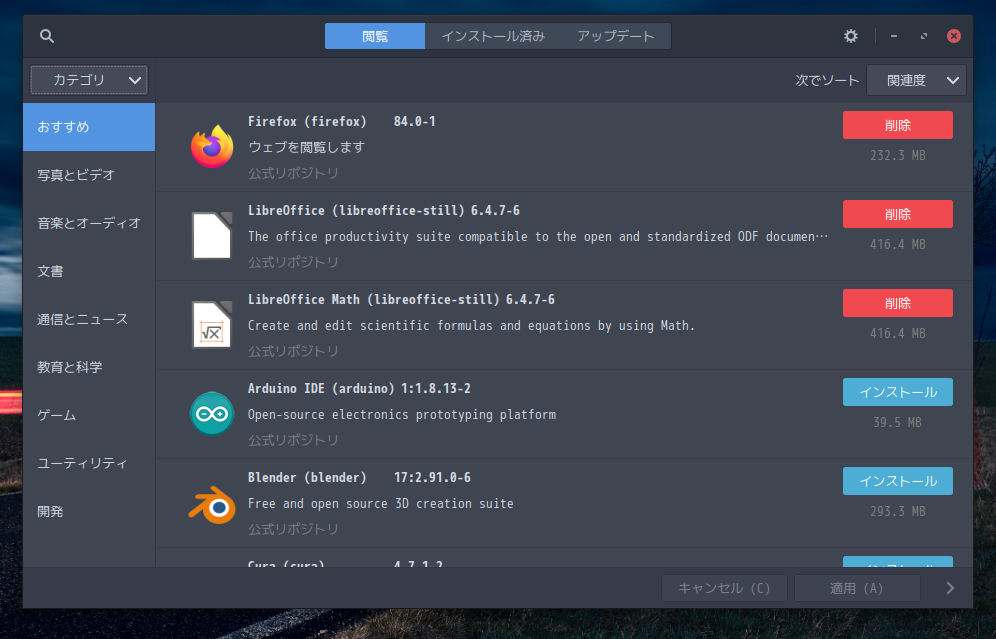The width and height of the screenshot is (996, 639).
Task: Click 削除 to remove Firefox
Action: pos(898,125)
